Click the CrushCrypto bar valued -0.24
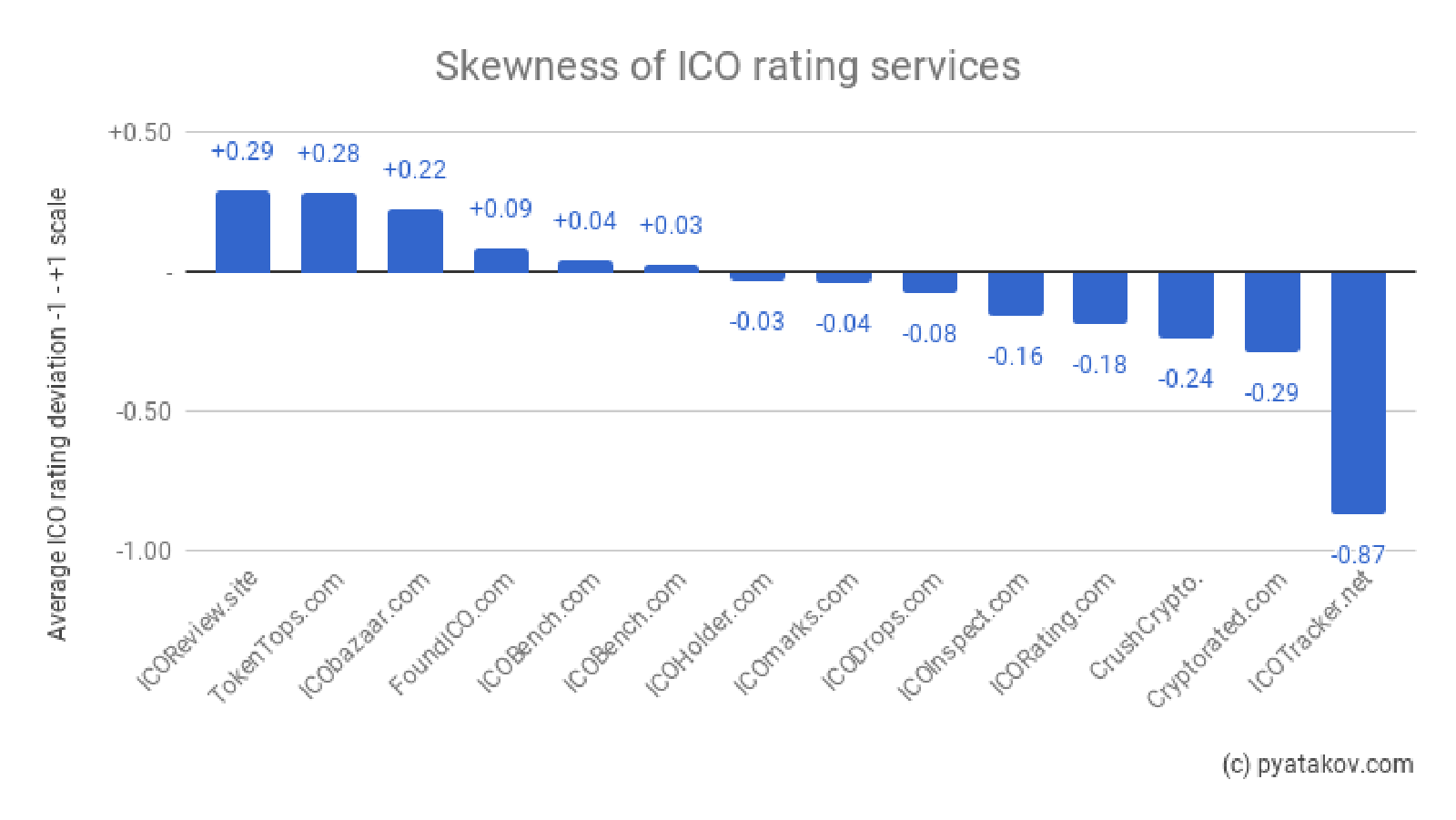The height and width of the screenshot is (820, 1456). (1186, 305)
